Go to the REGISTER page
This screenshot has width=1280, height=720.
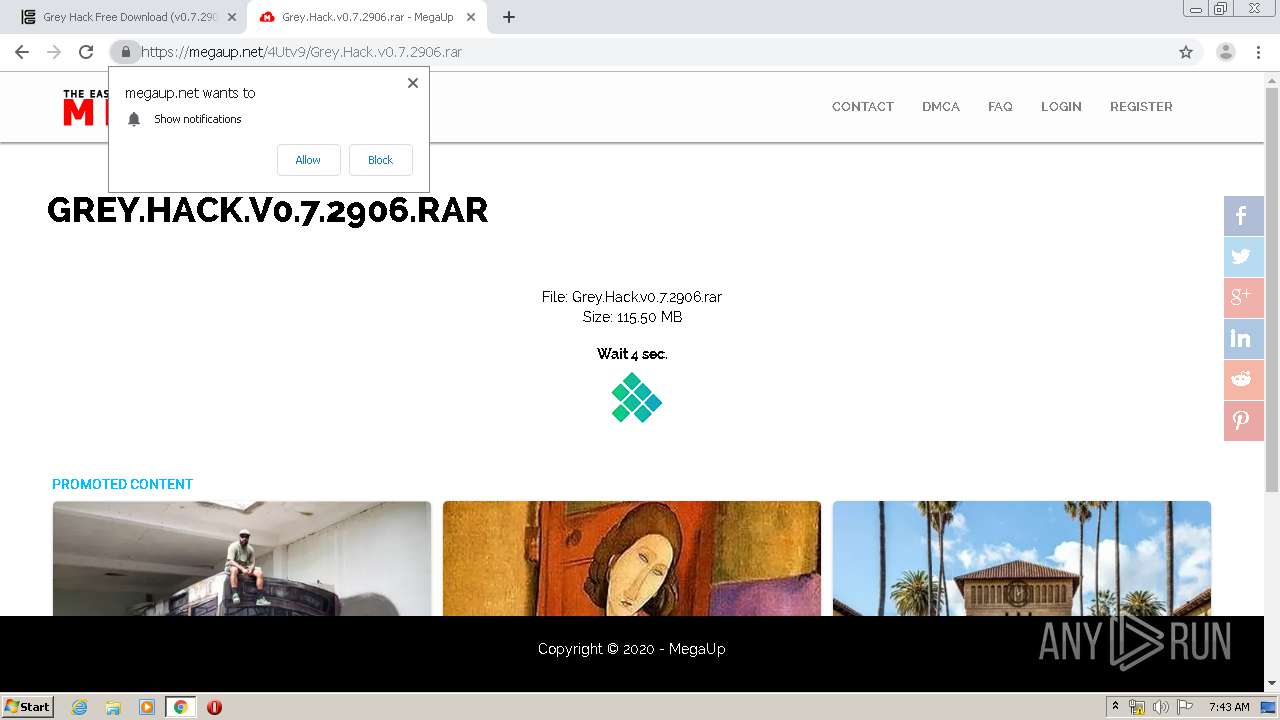pos(1141,106)
